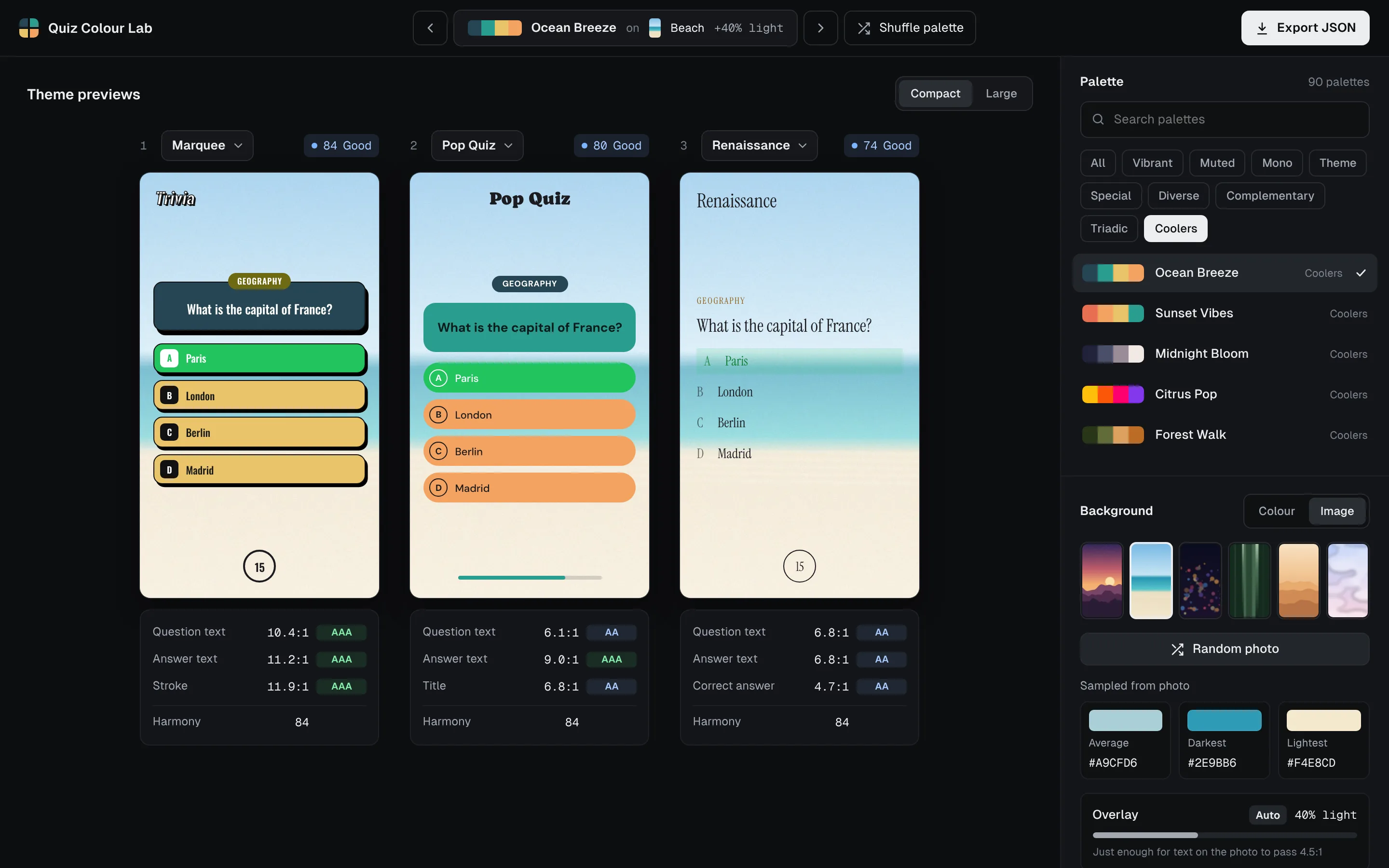Choose the orange desert dunes background thumbnail
This screenshot has height=868, width=1389.
tap(1298, 581)
